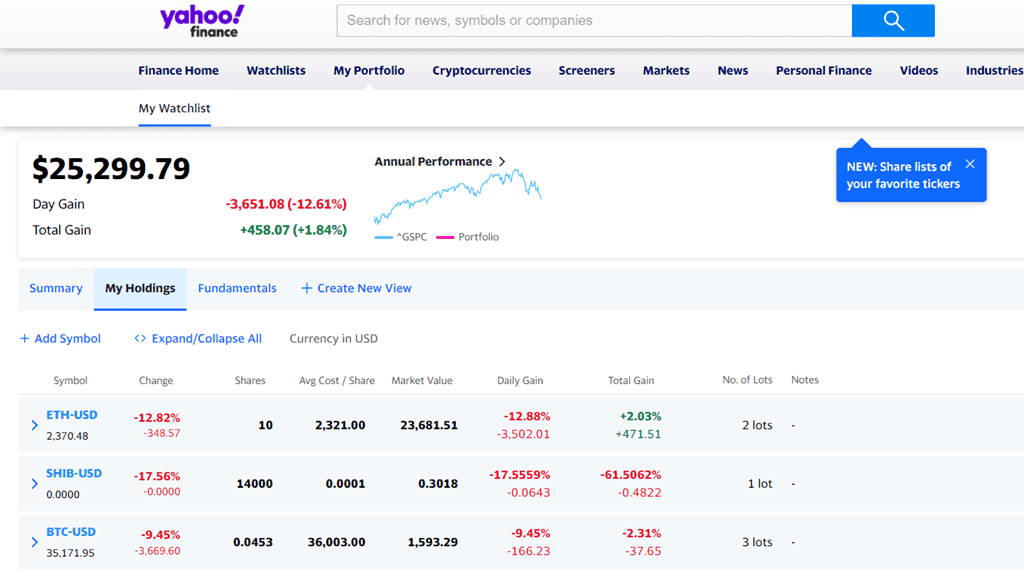Select the My Holdings tab
Screen dimensions: 1024x585
pyautogui.click(x=140, y=289)
